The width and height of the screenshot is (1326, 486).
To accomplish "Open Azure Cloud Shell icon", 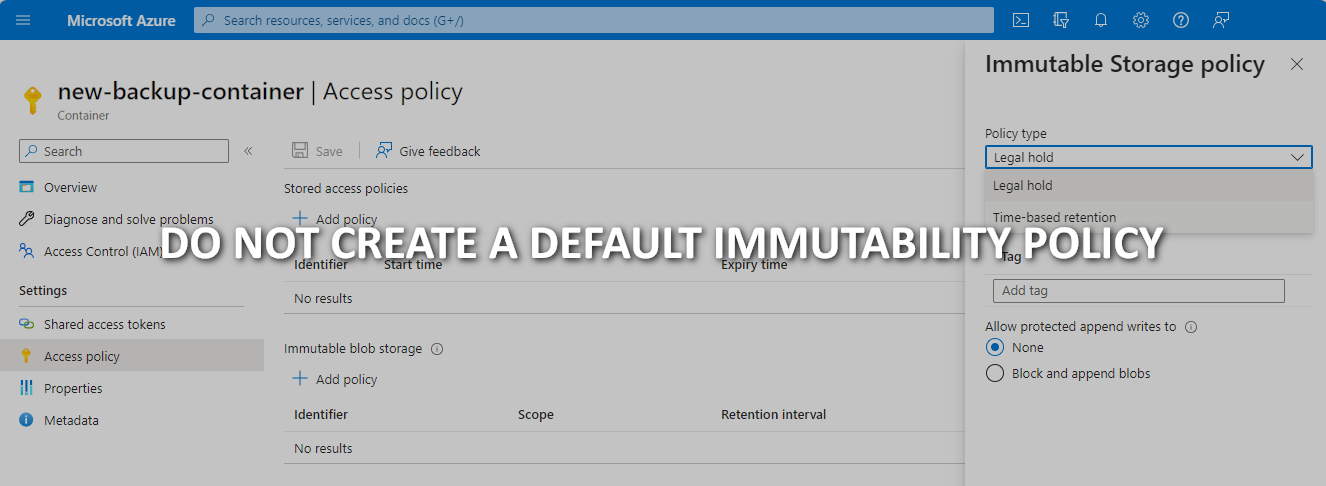I will [1021, 20].
